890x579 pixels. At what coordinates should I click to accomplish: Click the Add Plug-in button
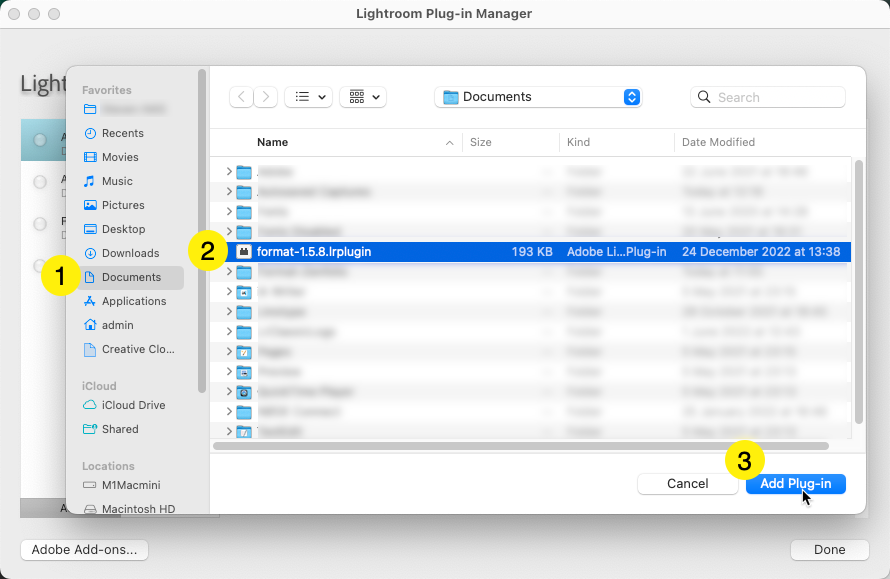pyautogui.click(x=796, y=484)
